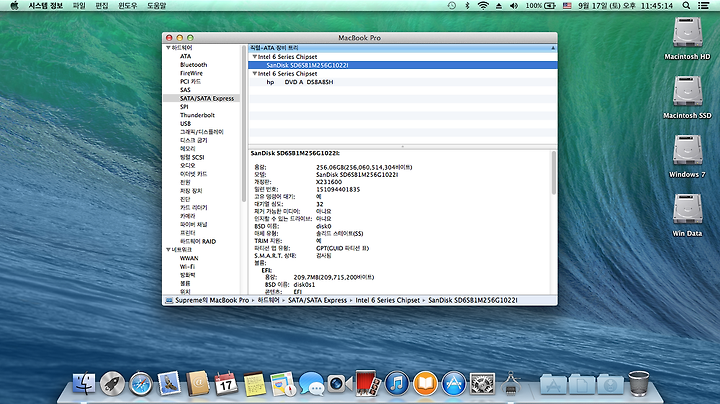This screenshot has height=404, width=720.
Task: Click Time Machine clock icon in menu bar
Action: click(452, 6)
